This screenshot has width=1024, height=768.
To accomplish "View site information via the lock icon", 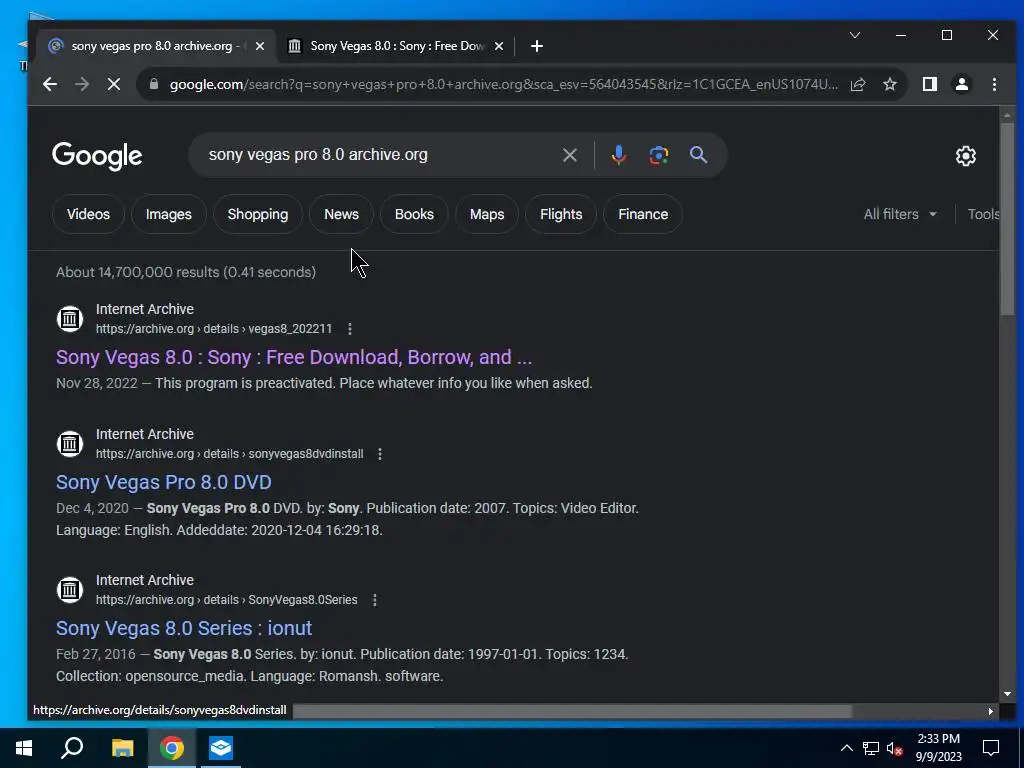I will click(x=154, y=84).
